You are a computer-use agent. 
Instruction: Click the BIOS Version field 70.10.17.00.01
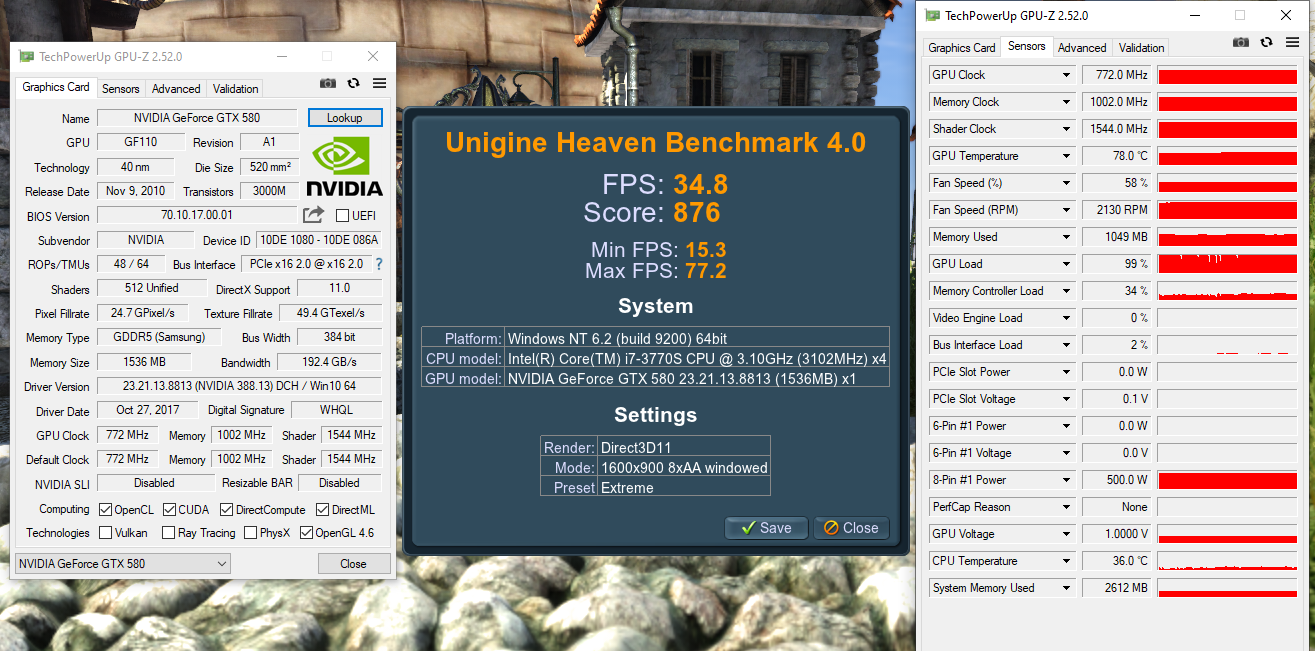tap(197, 215)
